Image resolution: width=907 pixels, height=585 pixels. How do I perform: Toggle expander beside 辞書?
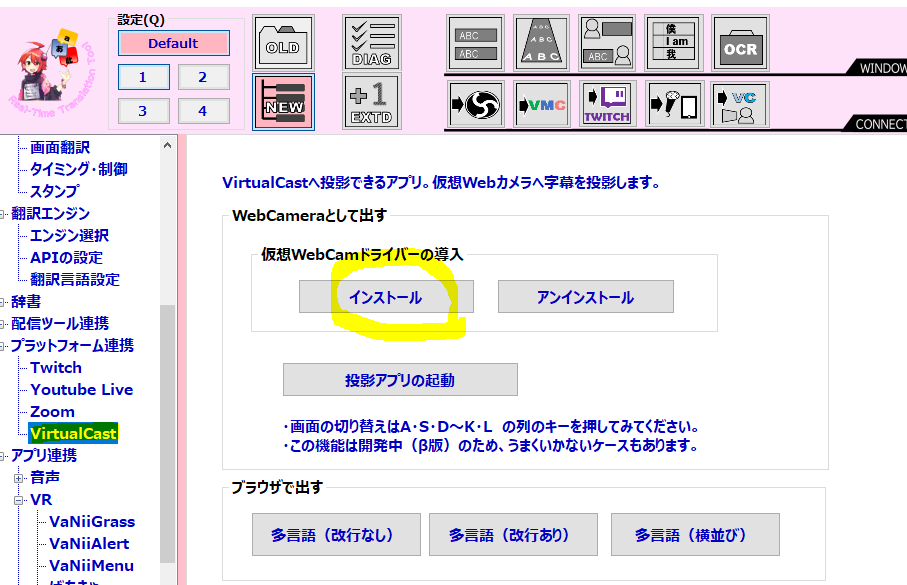tap(2, 303)
